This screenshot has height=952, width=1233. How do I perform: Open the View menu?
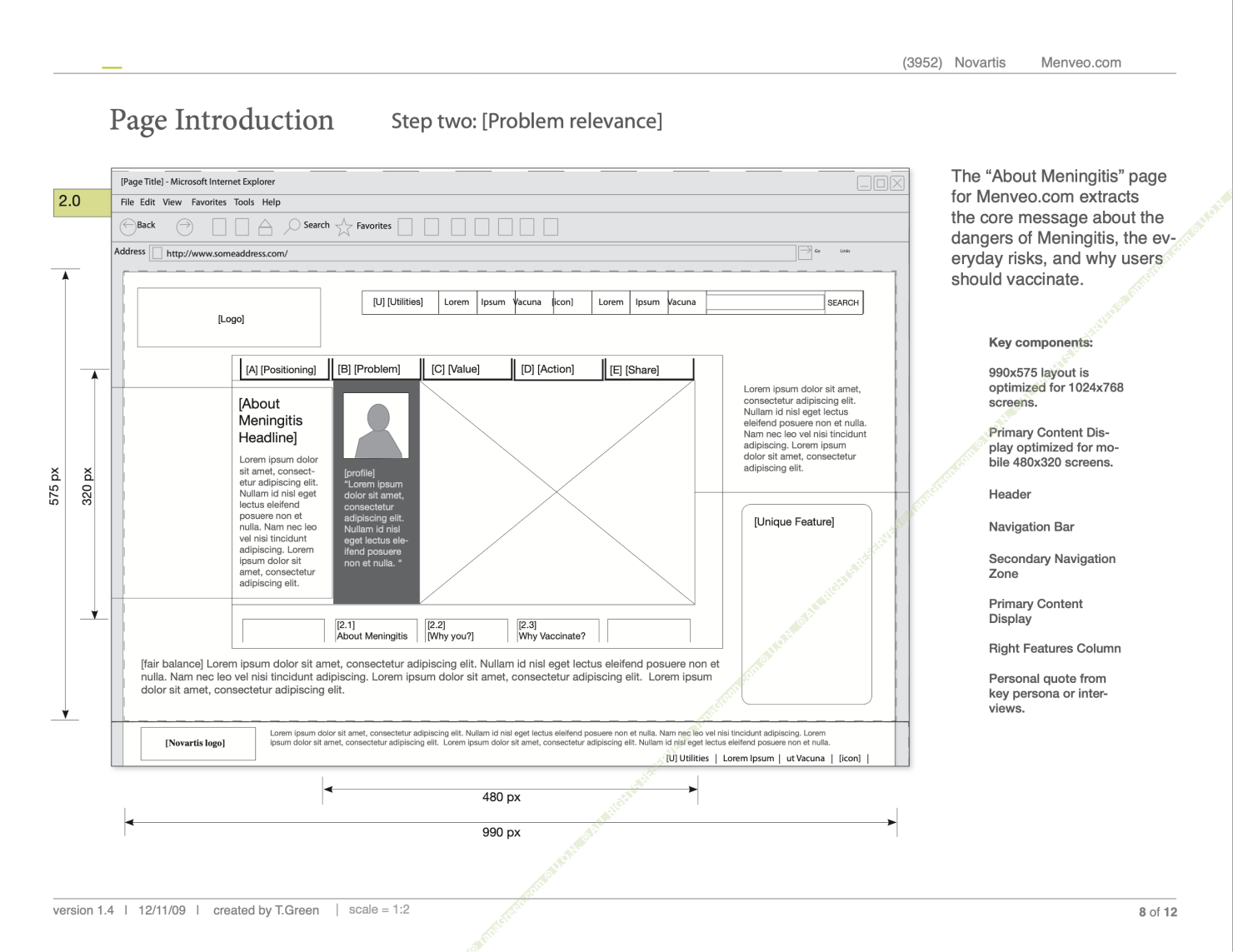coord(172,202)
